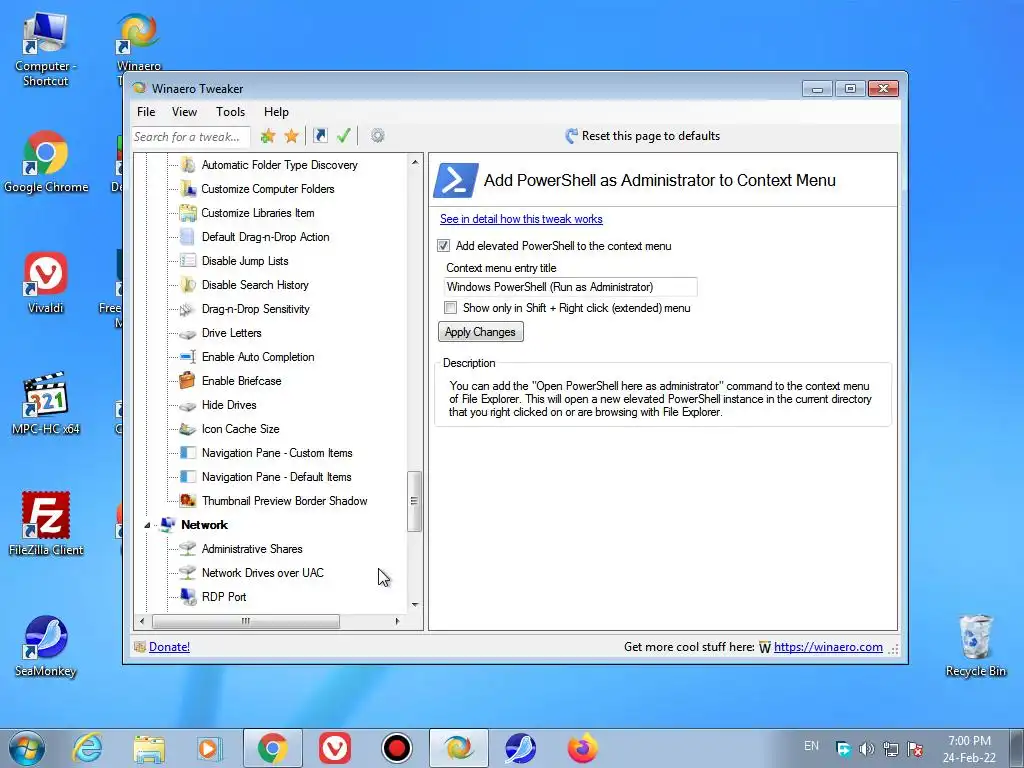Viewport: 1024px width, 768px height.
Task: Click the PowerShell logo in the header
Action: [455, 180]
